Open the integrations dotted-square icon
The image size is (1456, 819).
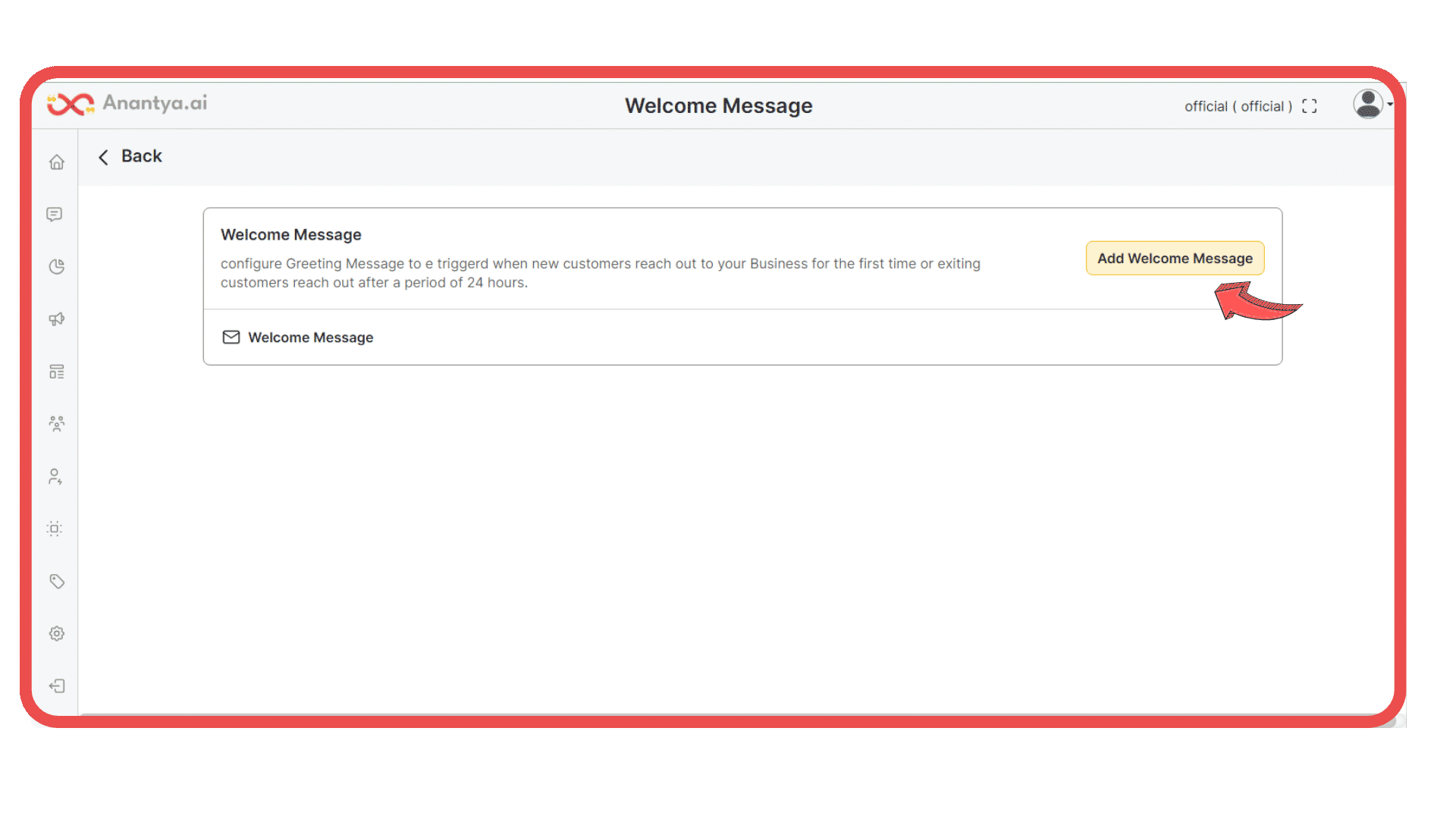click(x=55, y=529)
